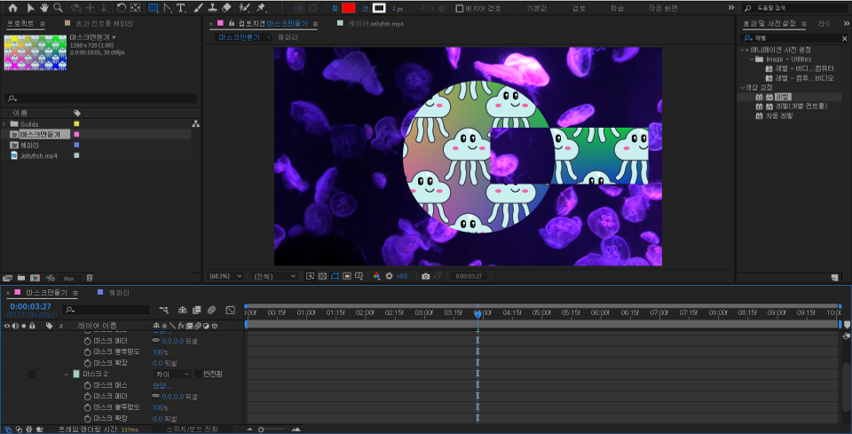Click the reset exposure icon
The width and height of the screenshot is (852, 434).
tap(389, 276)
